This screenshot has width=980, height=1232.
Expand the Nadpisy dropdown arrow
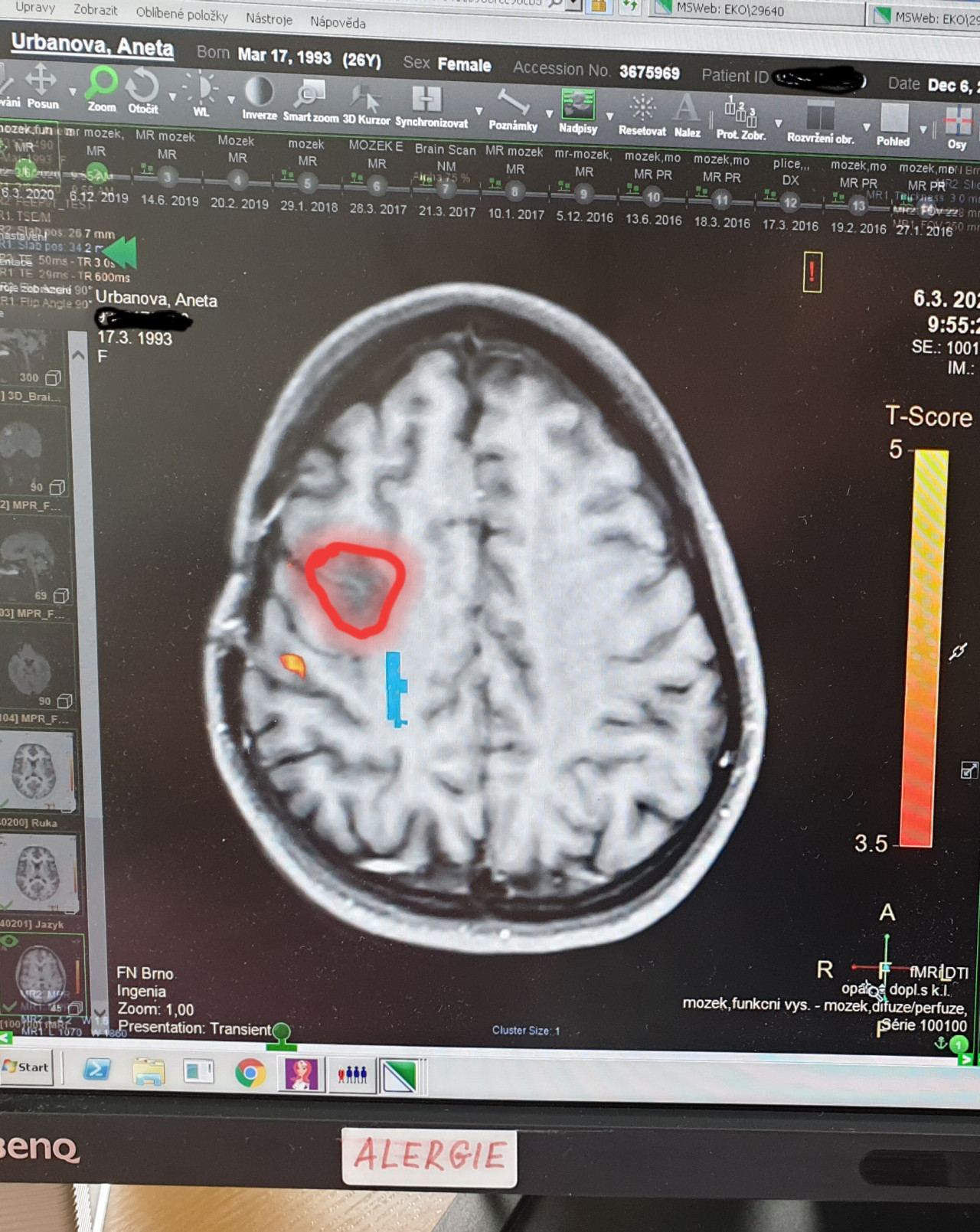[609, 116]
